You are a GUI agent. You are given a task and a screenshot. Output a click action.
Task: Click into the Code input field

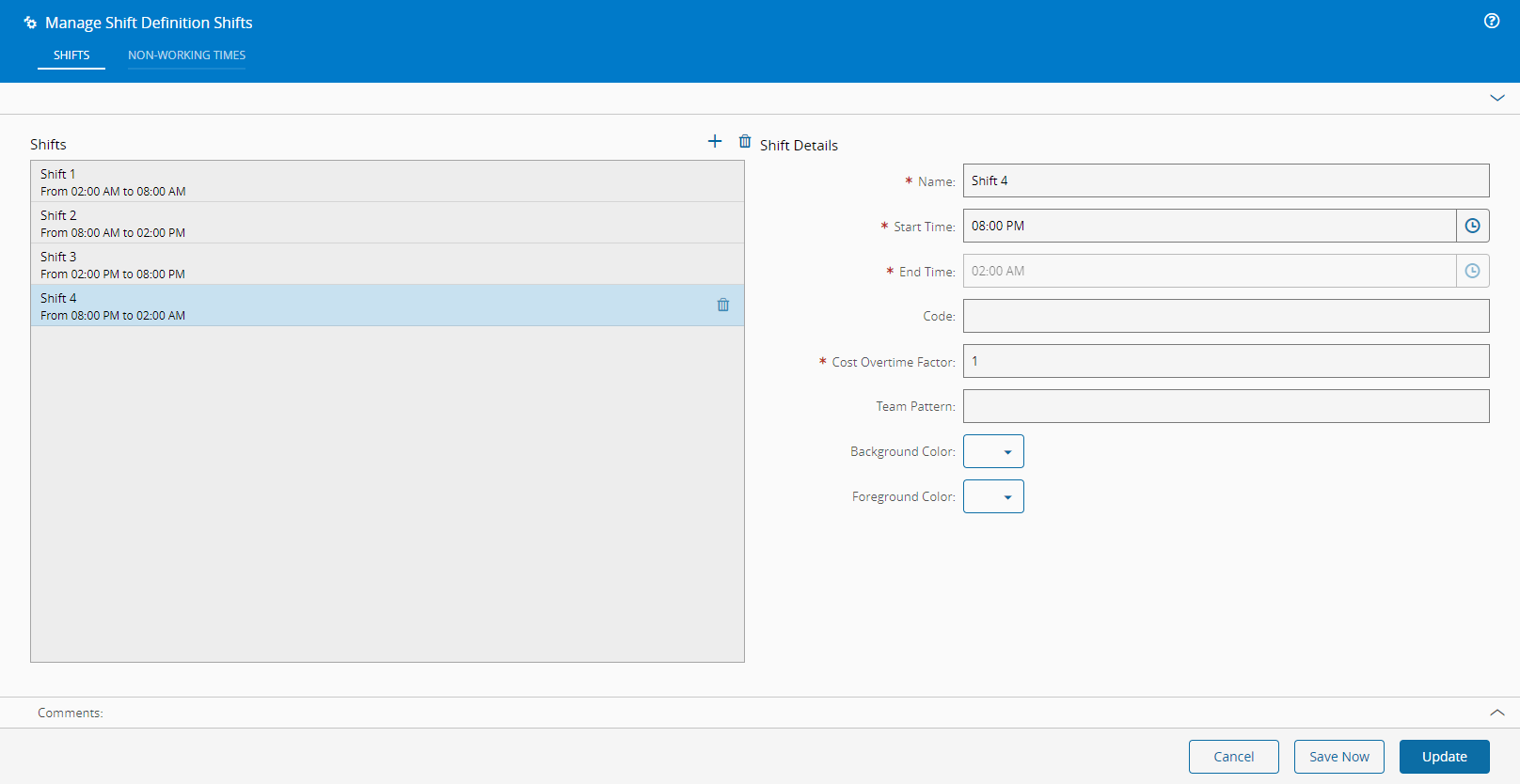[1226, 316]
